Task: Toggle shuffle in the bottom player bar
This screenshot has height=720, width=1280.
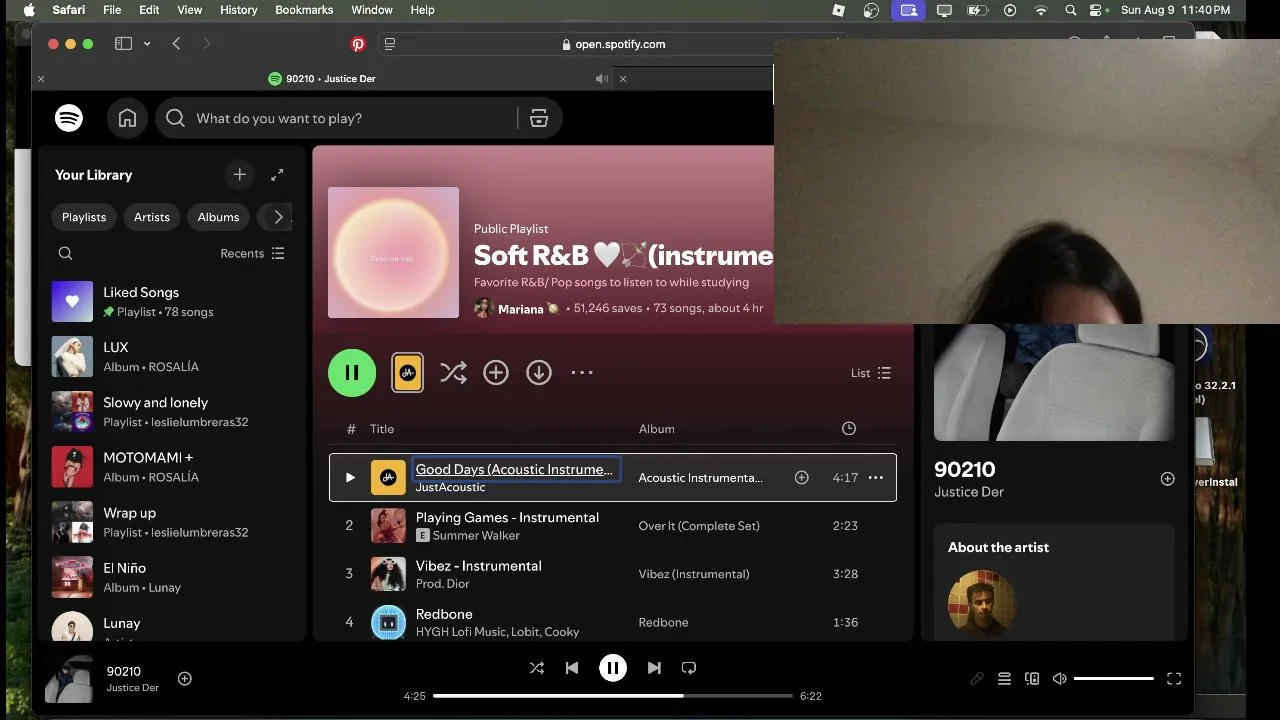Action: [x=537, y=668]
